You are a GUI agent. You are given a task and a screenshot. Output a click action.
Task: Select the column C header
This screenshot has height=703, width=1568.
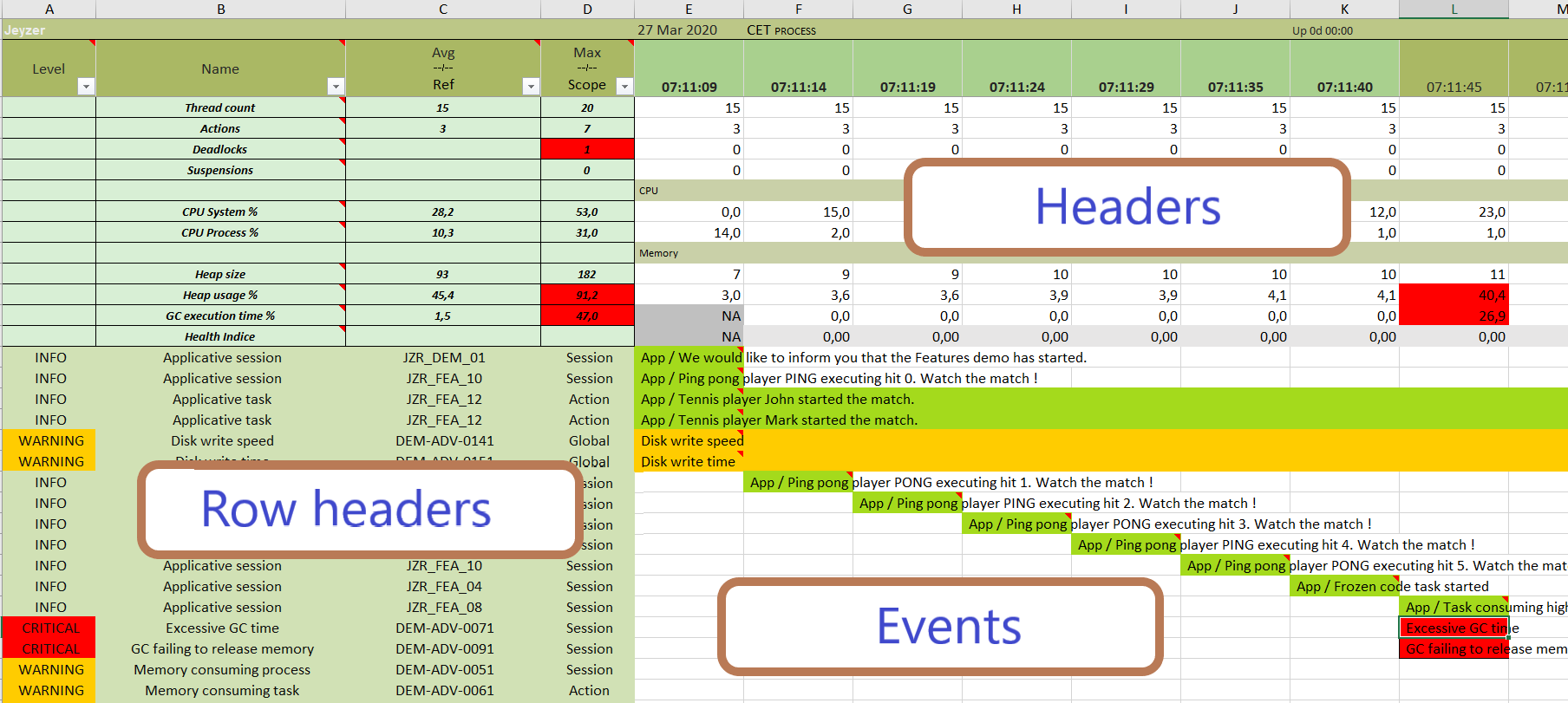pos(442,9)
